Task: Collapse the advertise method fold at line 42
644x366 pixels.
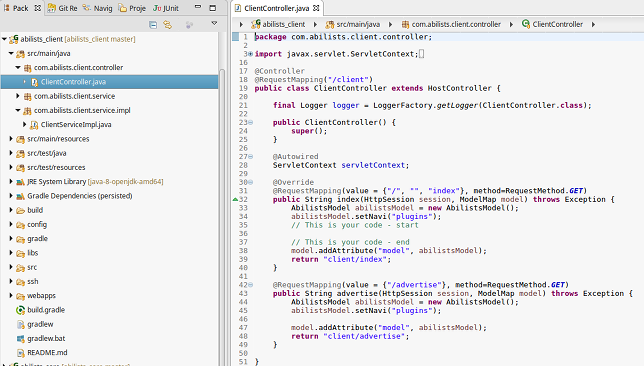Action: (x=250, y=285)
